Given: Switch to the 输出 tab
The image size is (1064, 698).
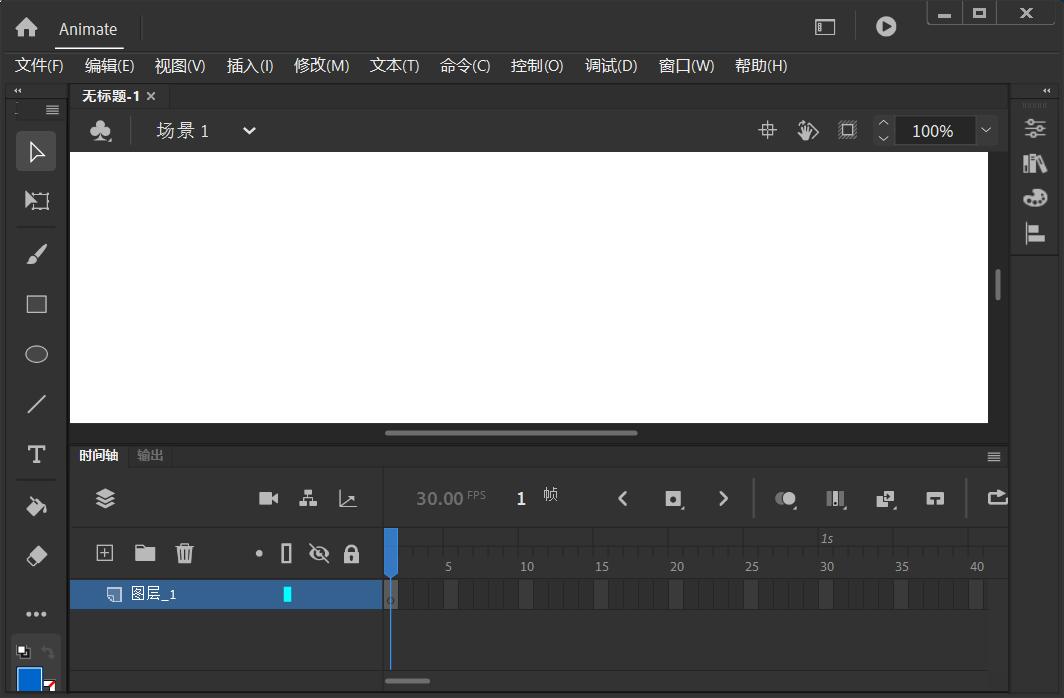Looking at the screenshot, I should click(150, 455).
